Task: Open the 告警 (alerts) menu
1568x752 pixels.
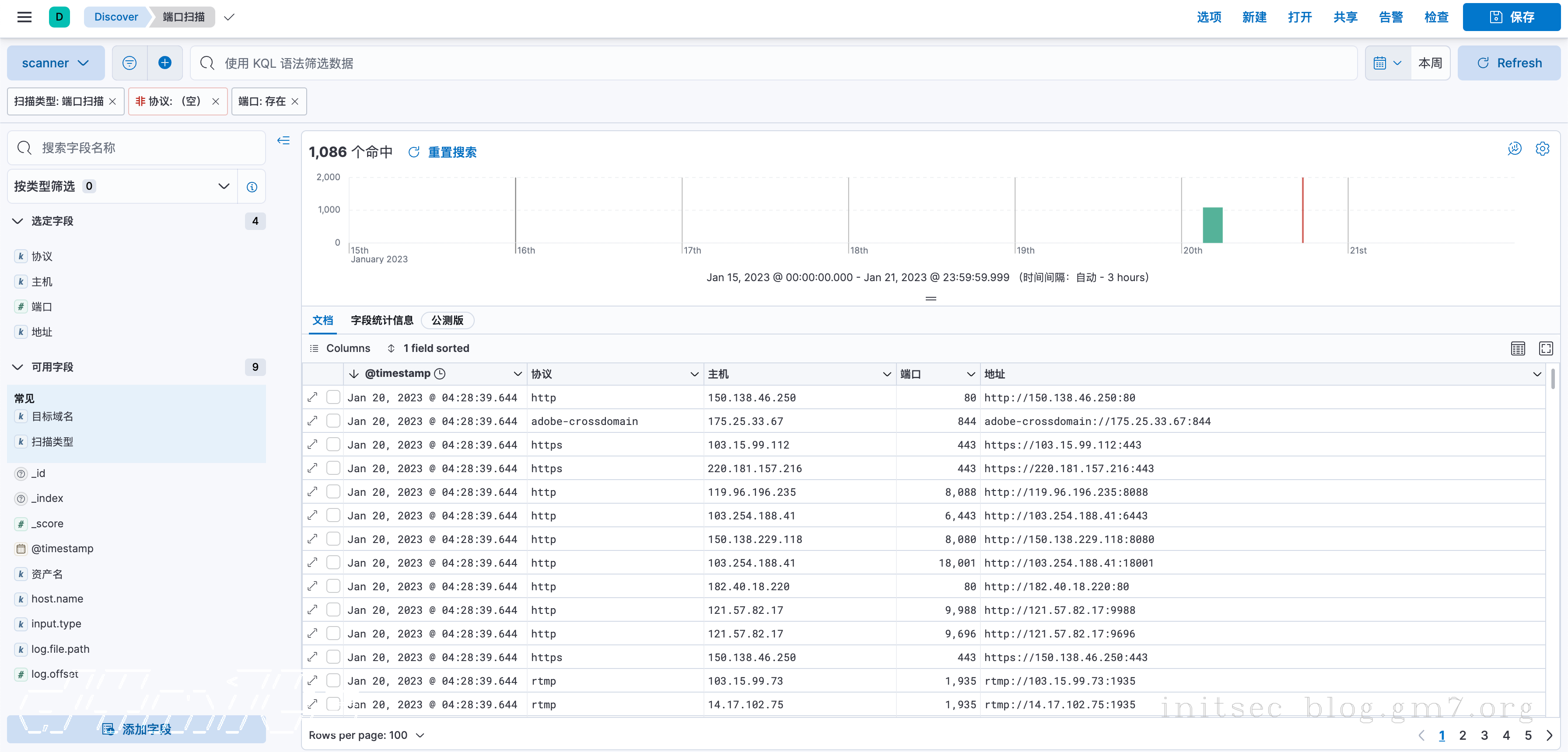Action: (1390, 17)
